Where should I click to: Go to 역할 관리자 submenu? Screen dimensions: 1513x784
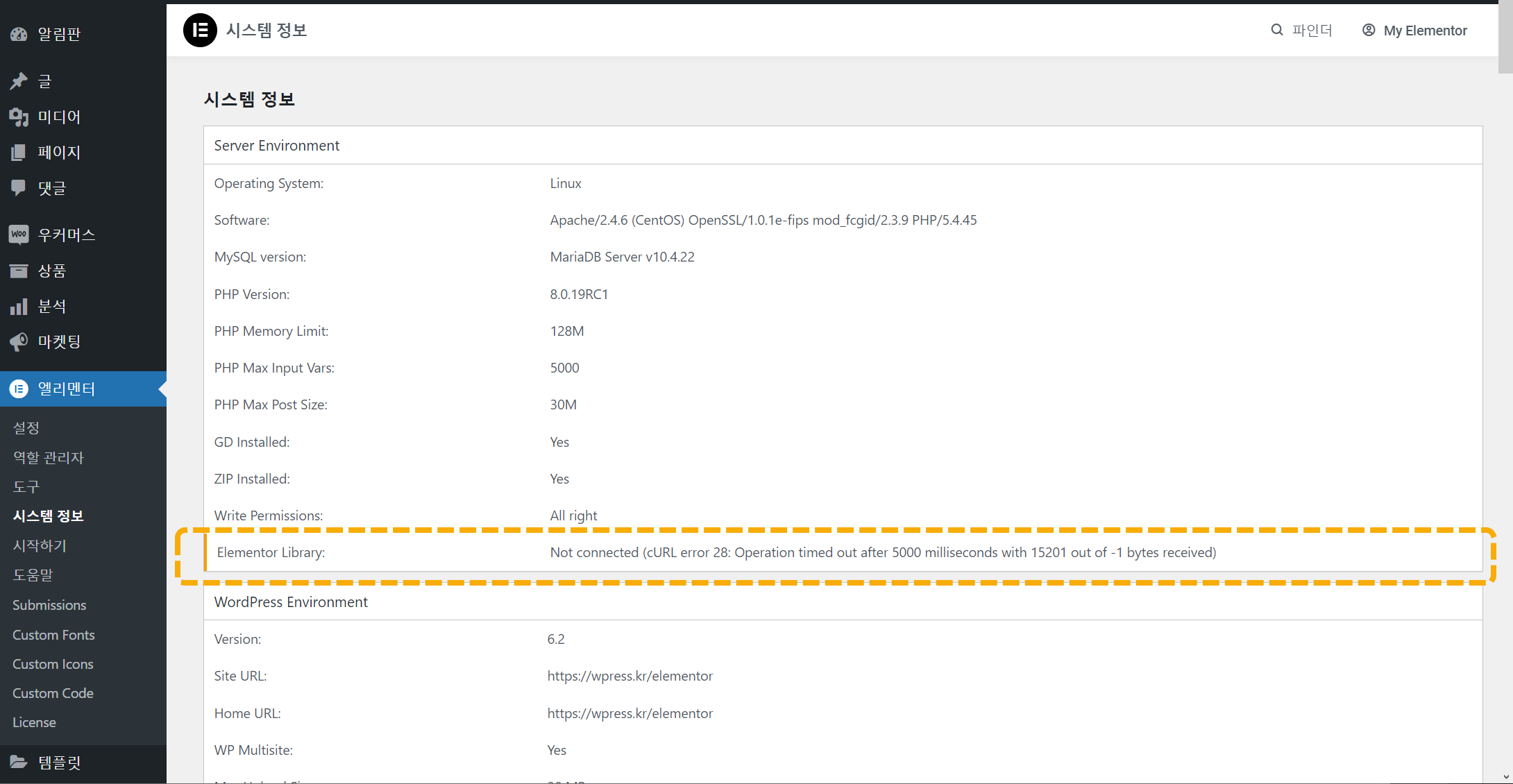click(x=49, y=457)
